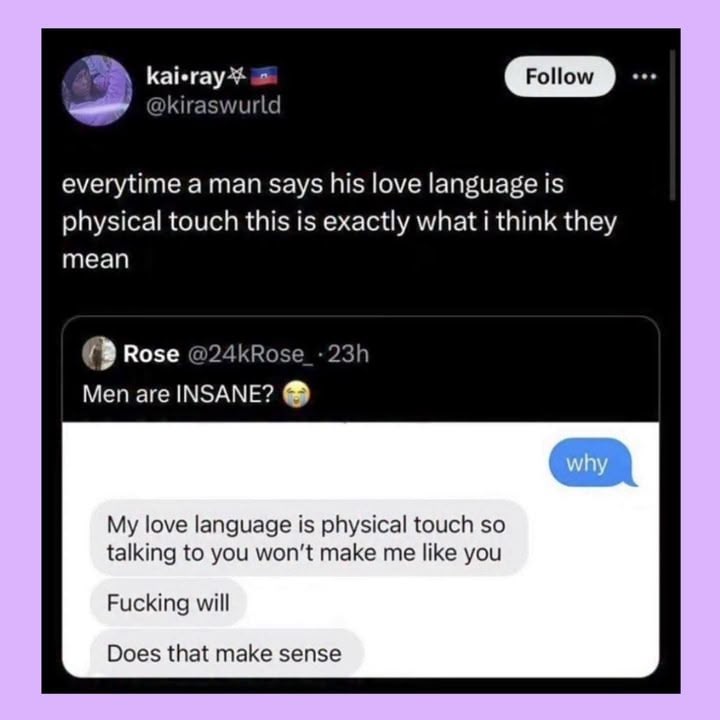
Task: Open quoted tweet text 'Men are INSANE?'
Action: pyautogui.click(x=178, y=394)
